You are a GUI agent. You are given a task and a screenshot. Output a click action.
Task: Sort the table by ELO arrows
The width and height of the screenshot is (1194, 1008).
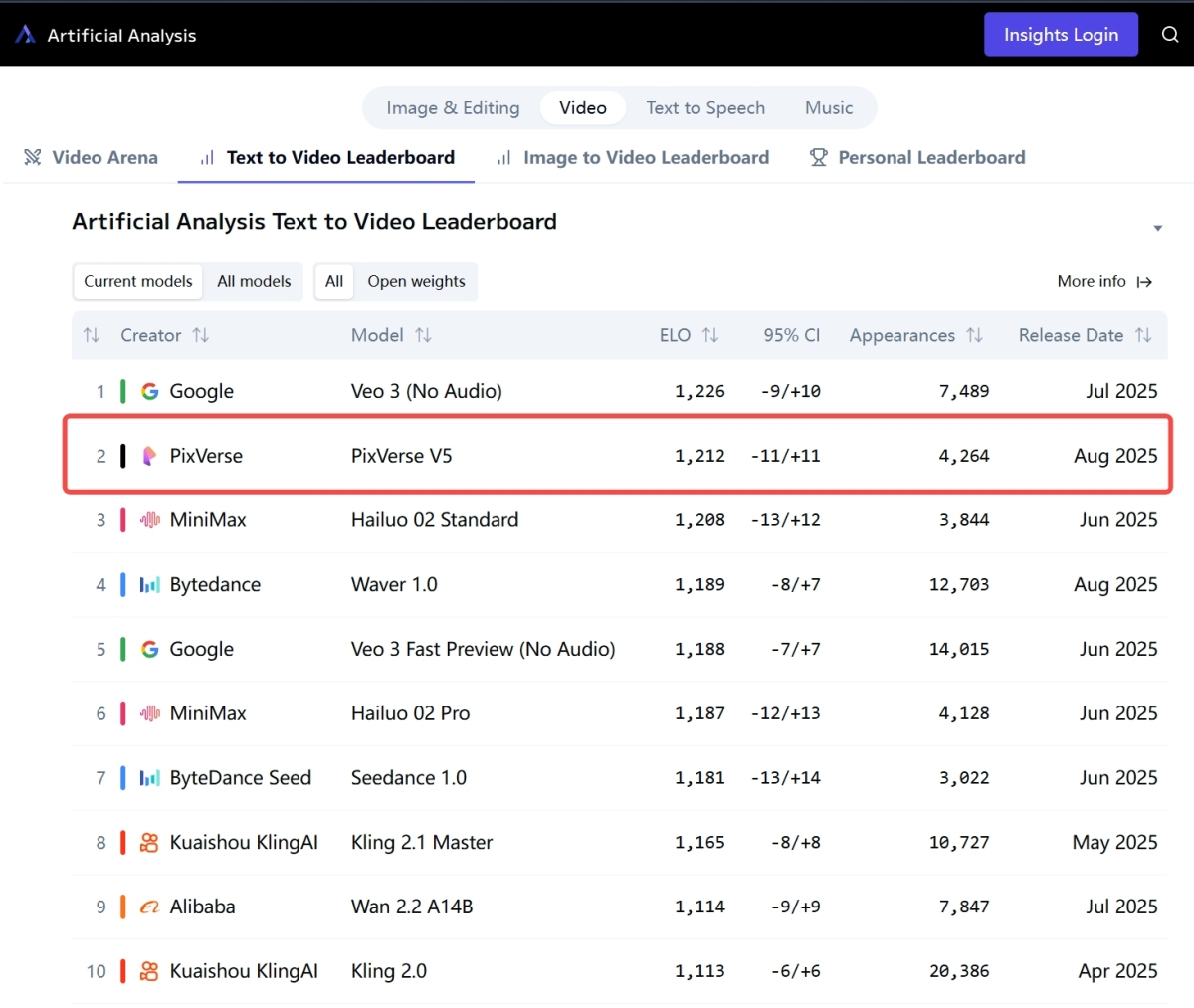(710, 335)
